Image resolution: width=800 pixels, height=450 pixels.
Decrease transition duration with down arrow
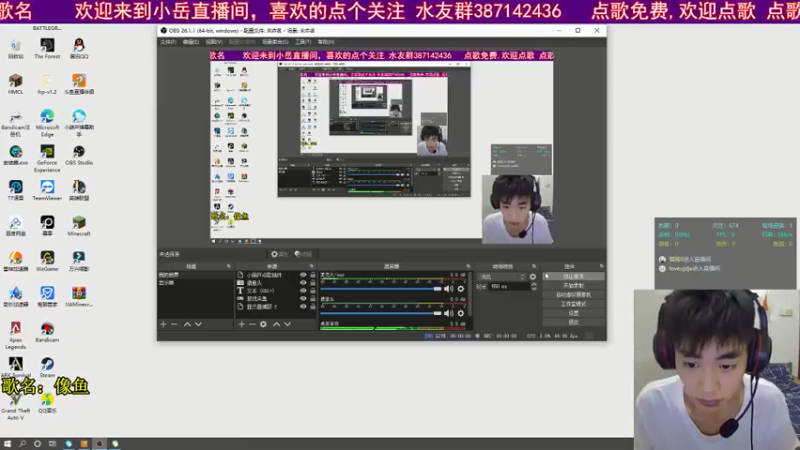pos(534,289)
